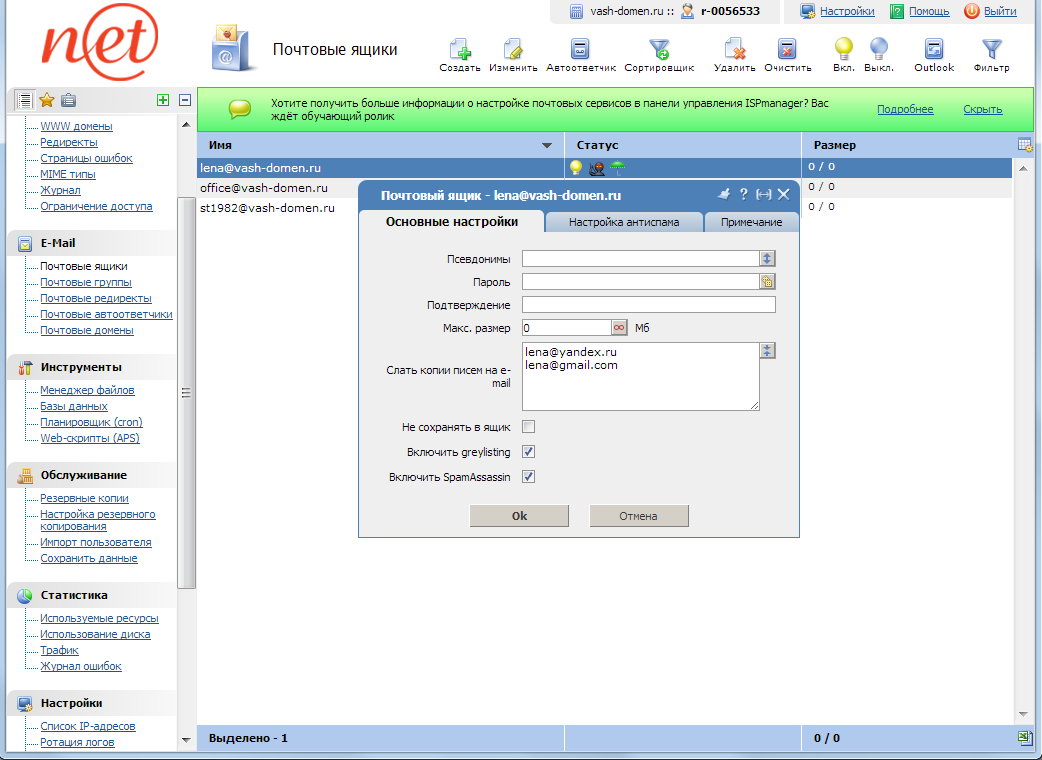
Task: Click the Создать (Create) toolbar icon
Action: click(x=459, y=50)
